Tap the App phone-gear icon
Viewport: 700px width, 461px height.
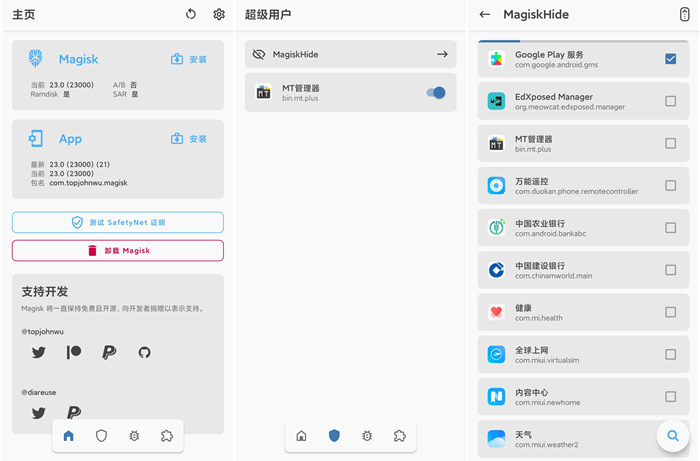[36, 138]
